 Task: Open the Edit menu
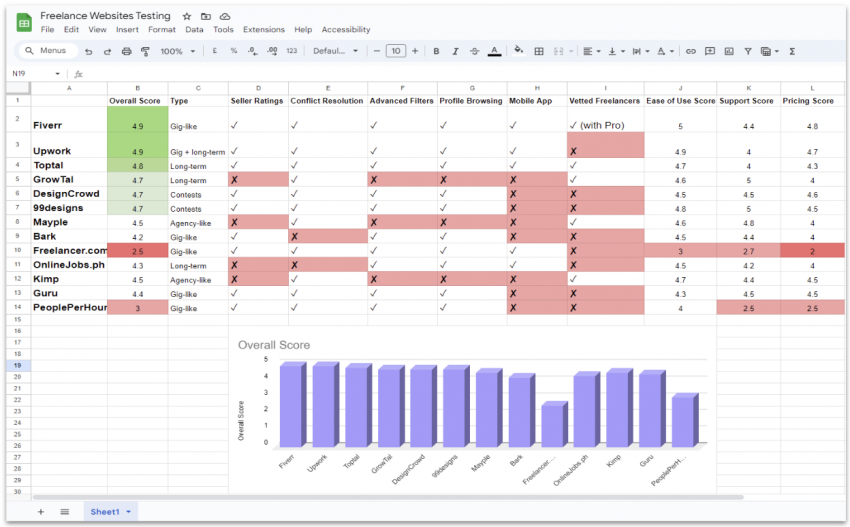click(x=71, y=29)
